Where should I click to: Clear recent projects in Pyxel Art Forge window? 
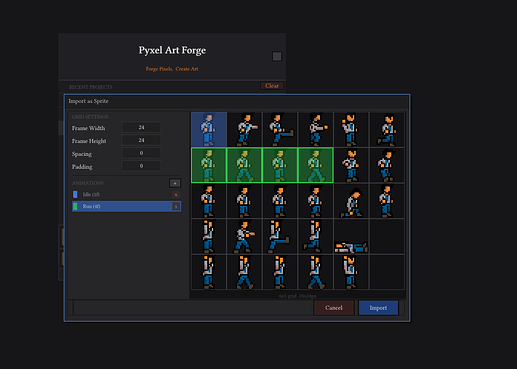(272, 86)
